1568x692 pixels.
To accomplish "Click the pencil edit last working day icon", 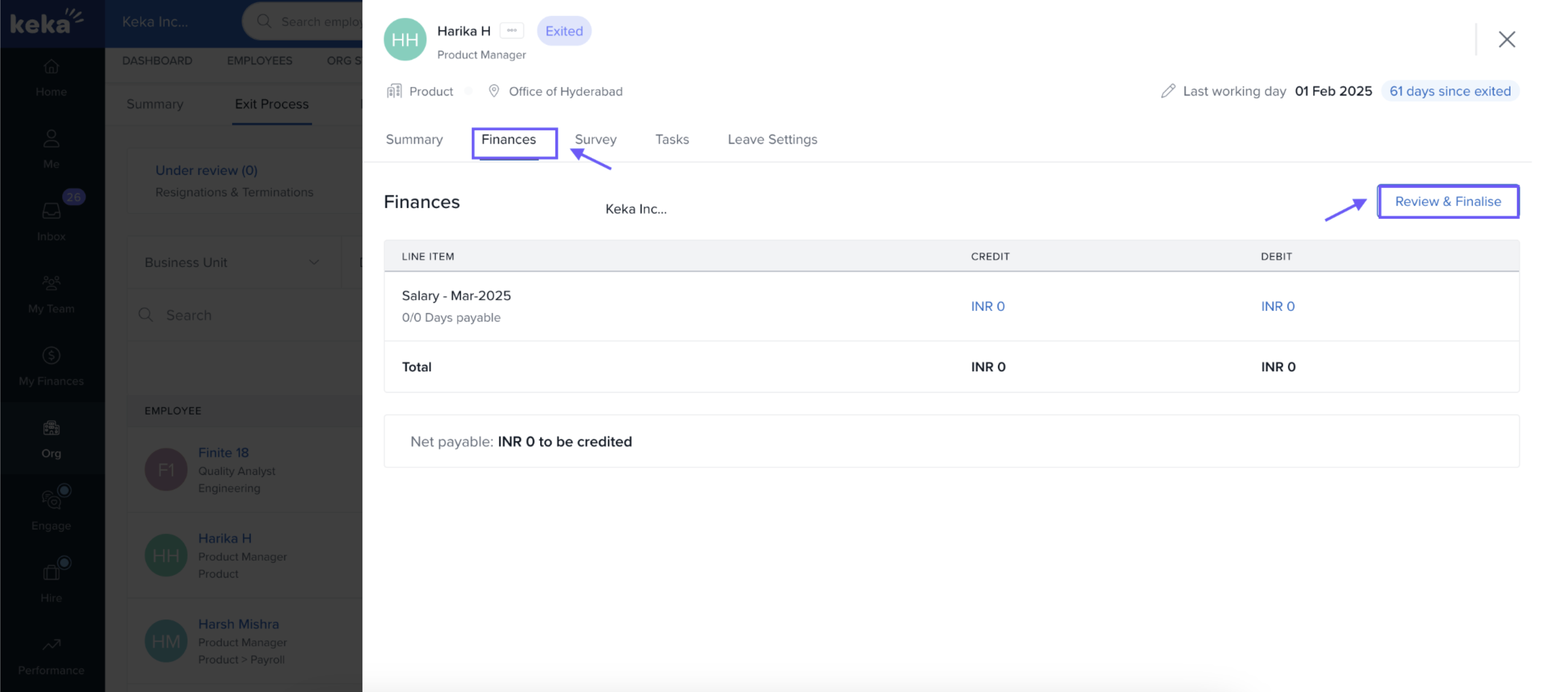I will pyautogui.click(x=1168, y=91).
